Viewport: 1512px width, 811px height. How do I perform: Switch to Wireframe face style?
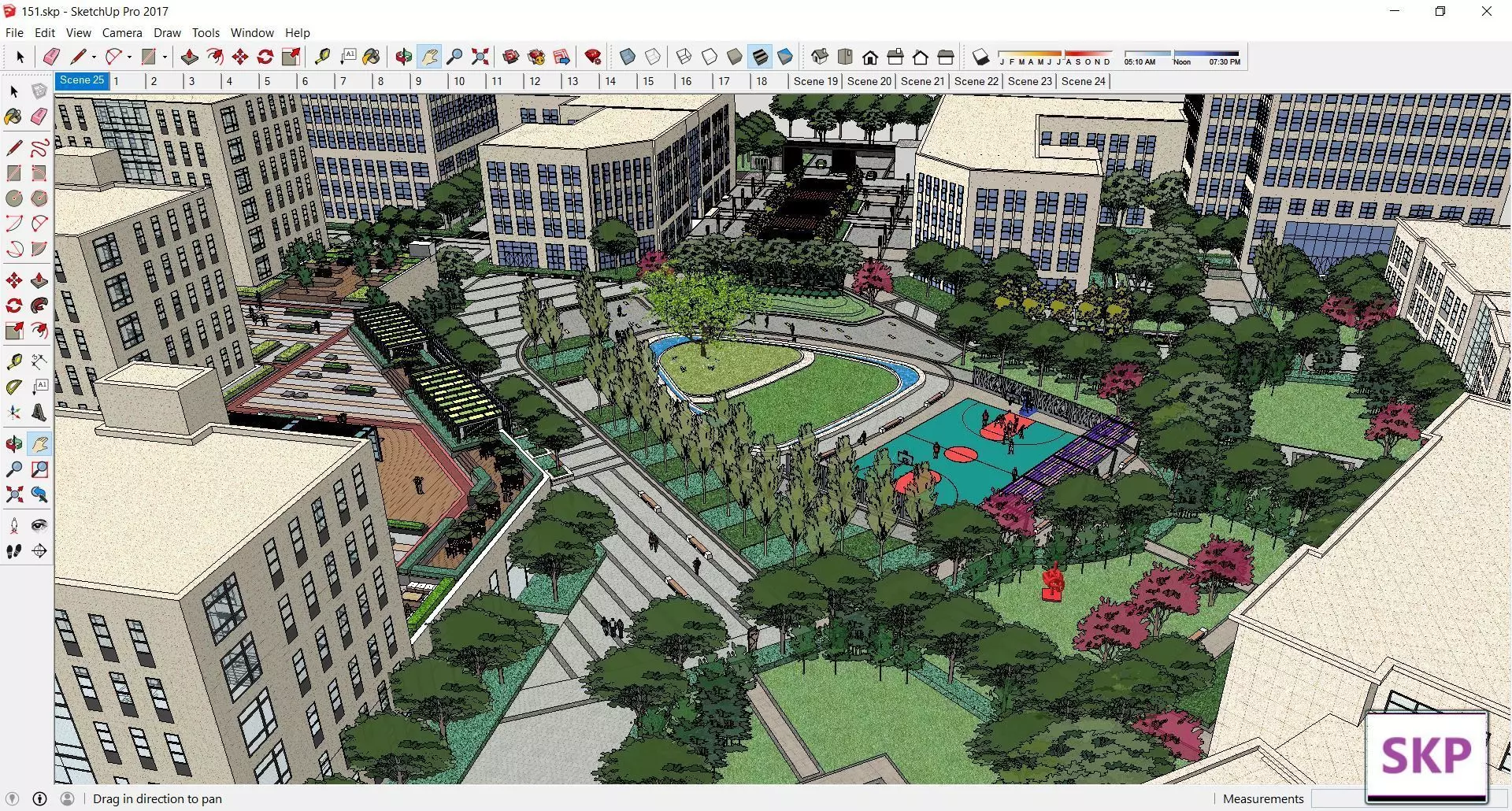[684, 57]
